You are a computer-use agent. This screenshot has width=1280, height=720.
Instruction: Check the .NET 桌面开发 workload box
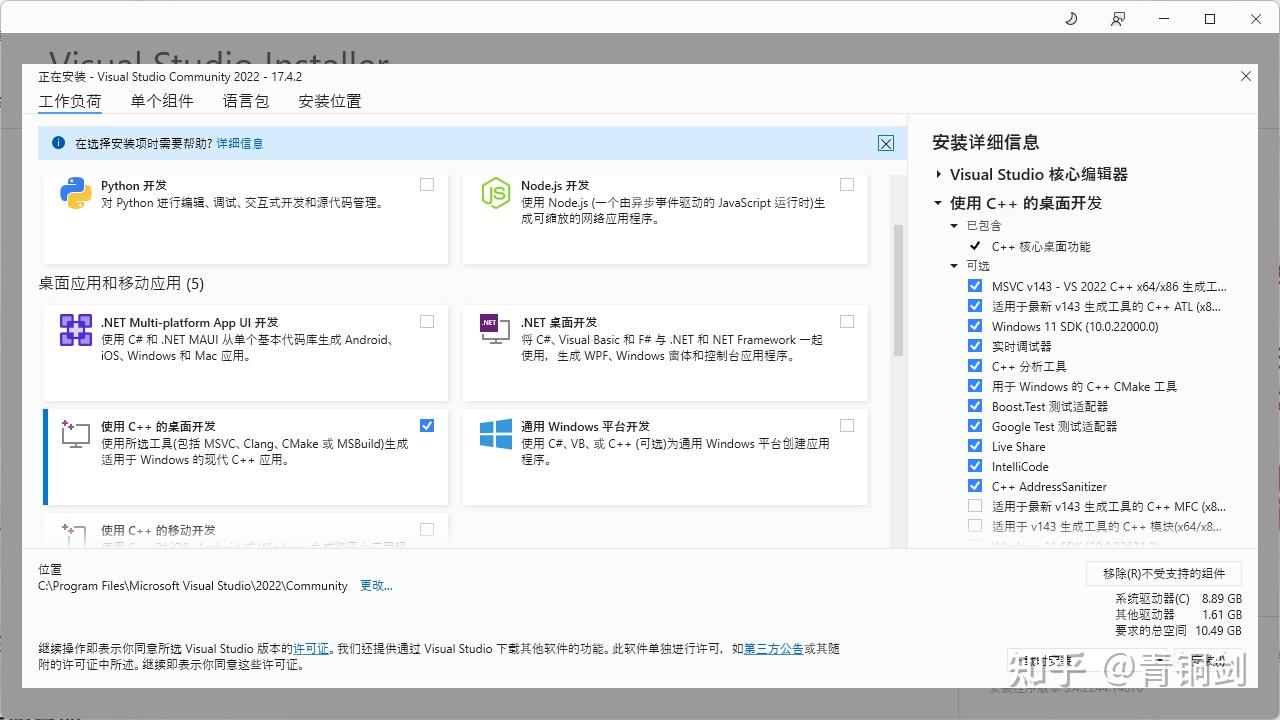click(847, 321)
